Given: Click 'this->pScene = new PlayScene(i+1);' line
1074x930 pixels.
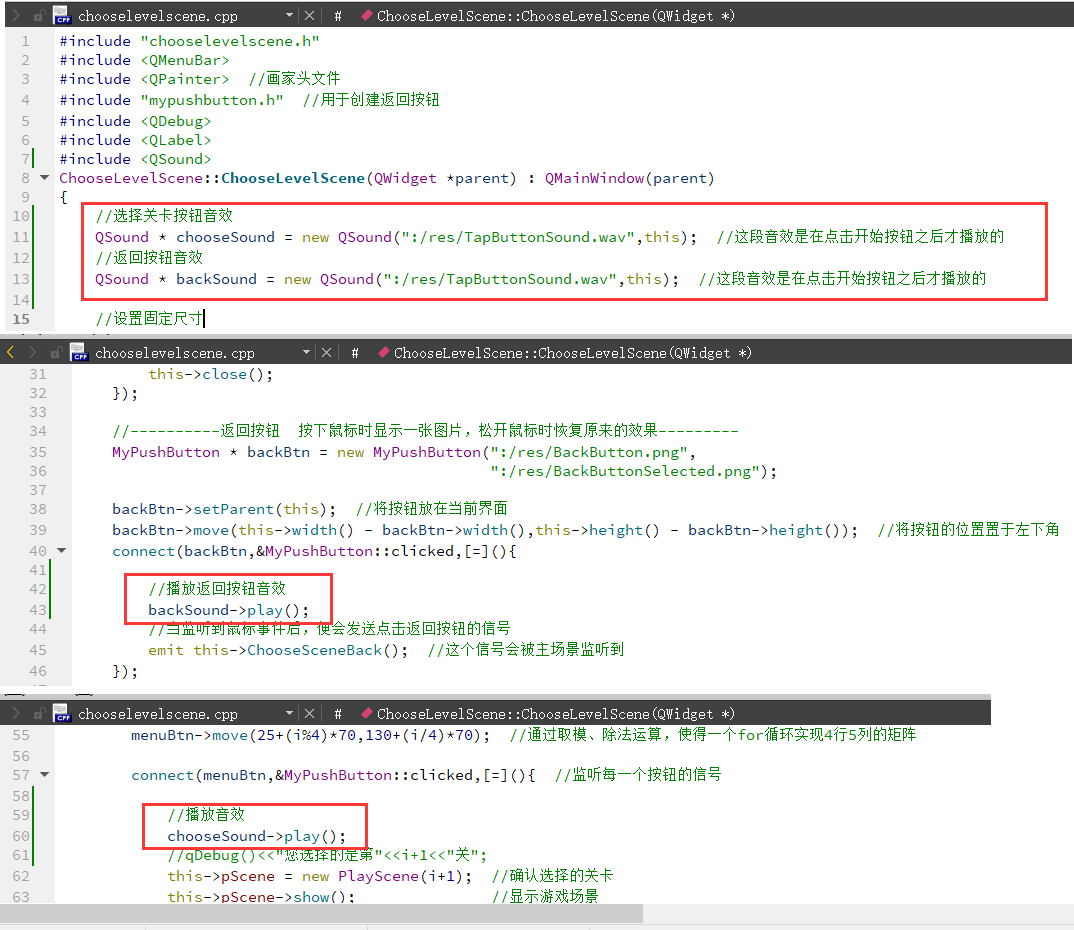Looking at the screenshot, I should [319, 876].
